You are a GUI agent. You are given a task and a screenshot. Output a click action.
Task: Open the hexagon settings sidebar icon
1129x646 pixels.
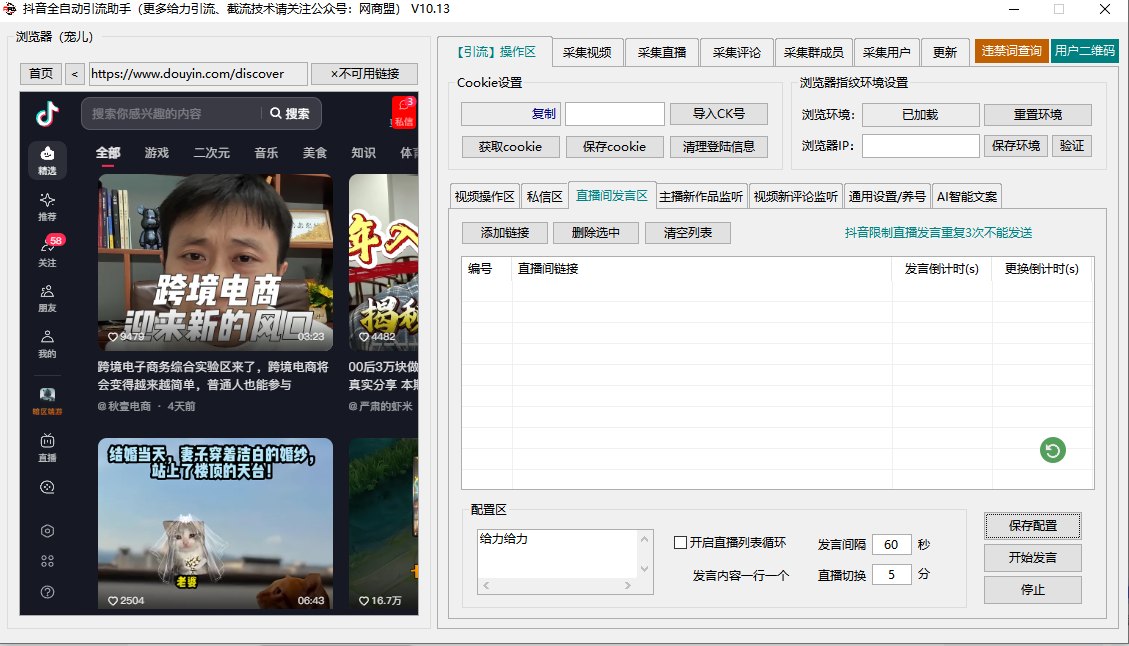coord(48,531)
